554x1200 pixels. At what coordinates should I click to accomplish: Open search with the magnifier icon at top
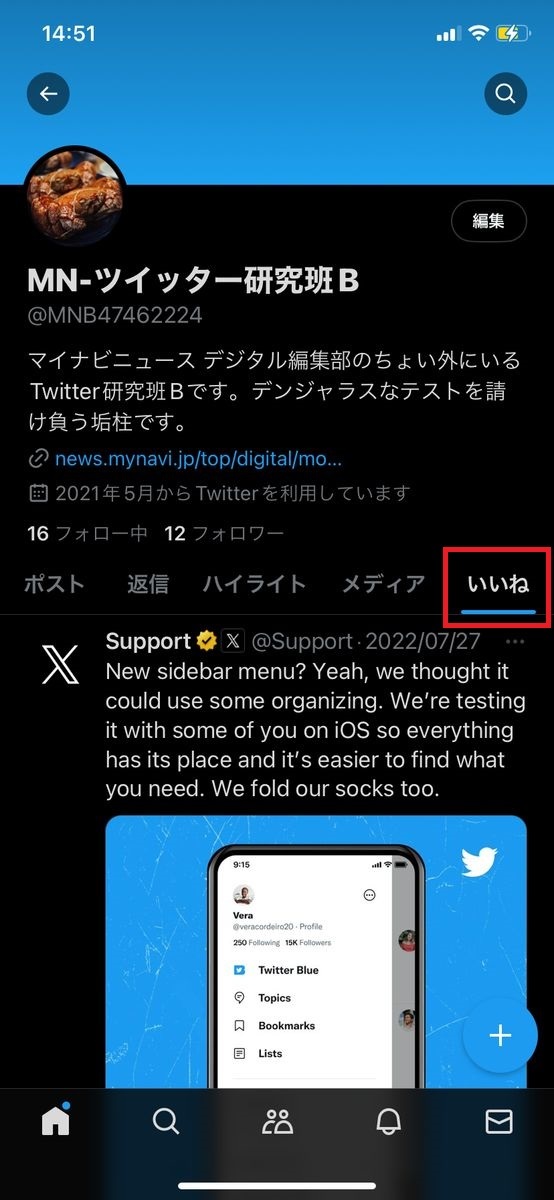[x=505, y=95]
